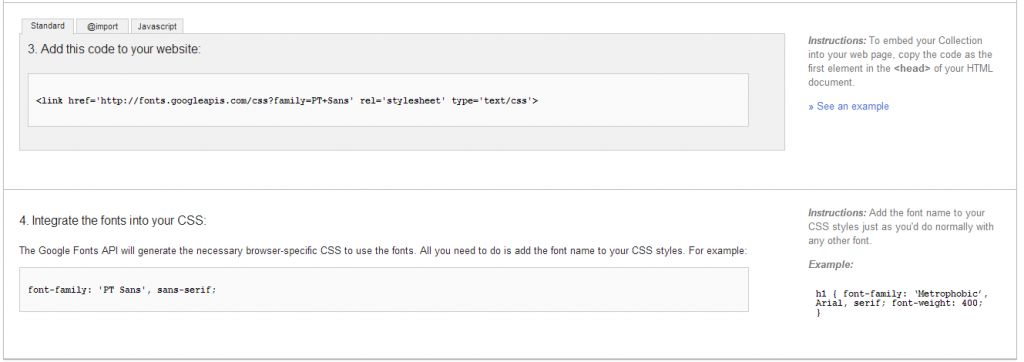Click the 'Add the font name' instructions text
The height and width of the screenshot is (362, 1024).
pos(901,227)
